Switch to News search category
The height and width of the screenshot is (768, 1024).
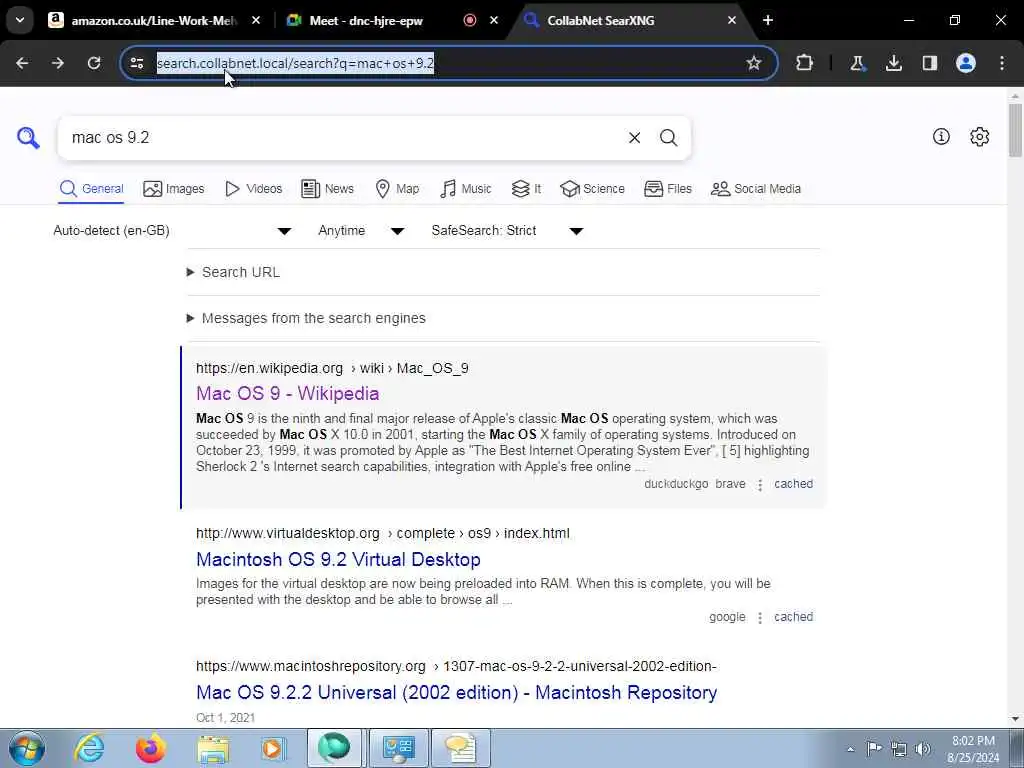(x=327, y=189)
